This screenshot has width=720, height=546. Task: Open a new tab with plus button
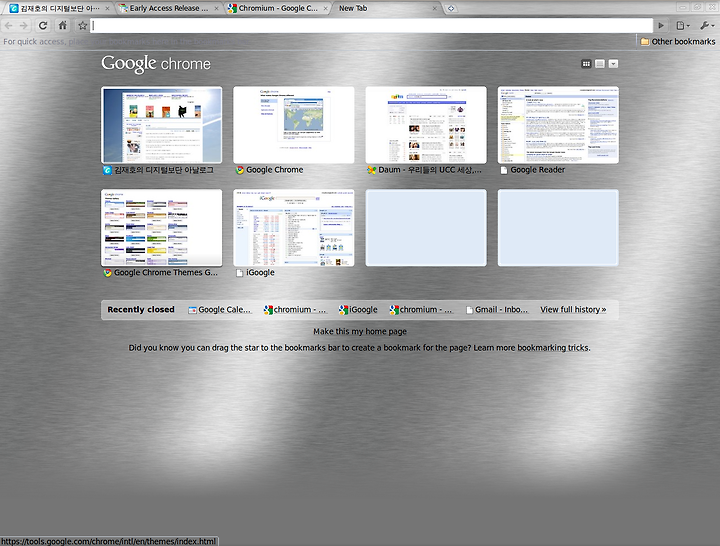click(x=451, y=8)
